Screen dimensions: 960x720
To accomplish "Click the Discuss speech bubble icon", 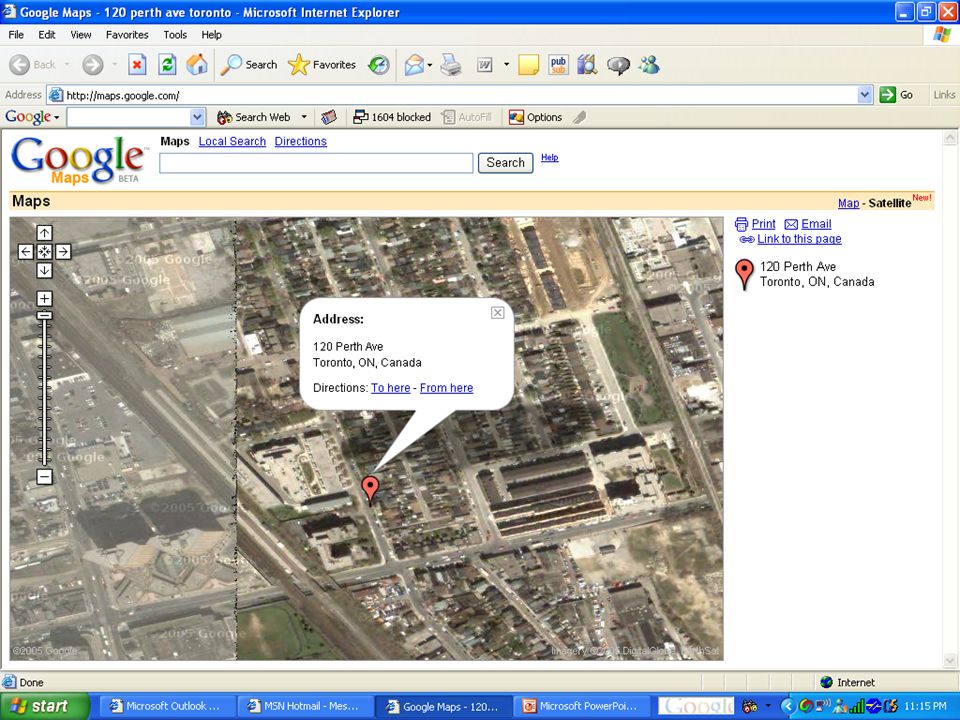I will [618, 65].
